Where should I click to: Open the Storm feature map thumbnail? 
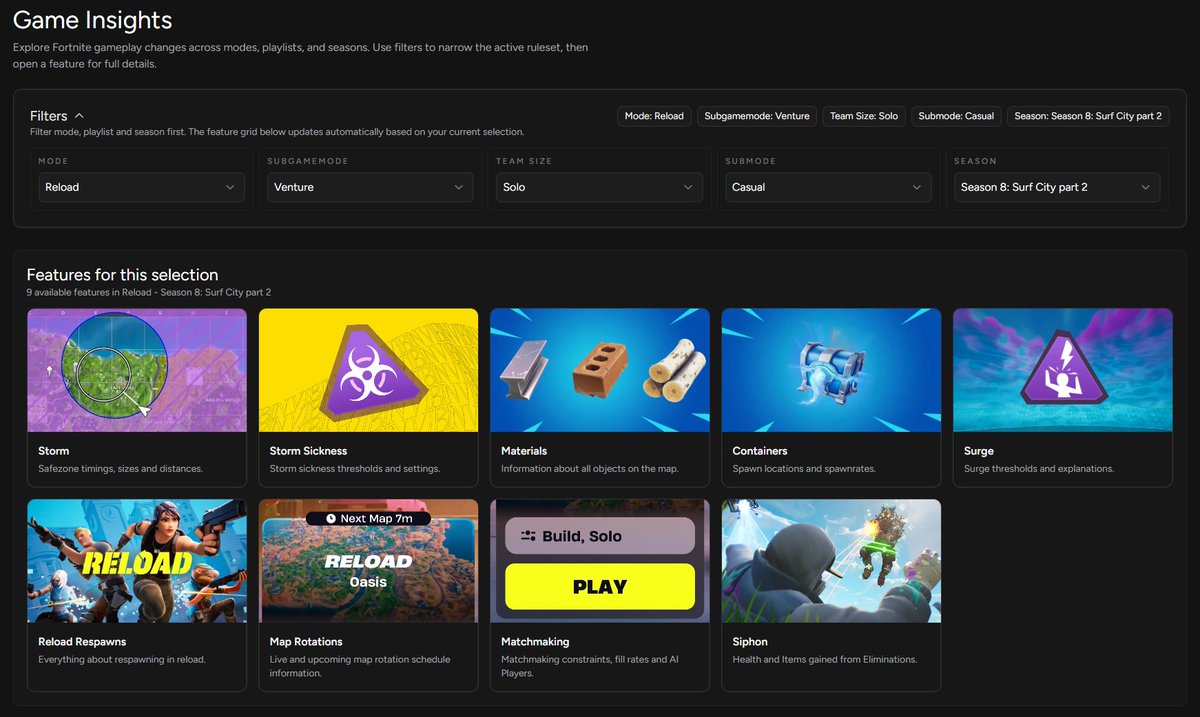(137, 370)
